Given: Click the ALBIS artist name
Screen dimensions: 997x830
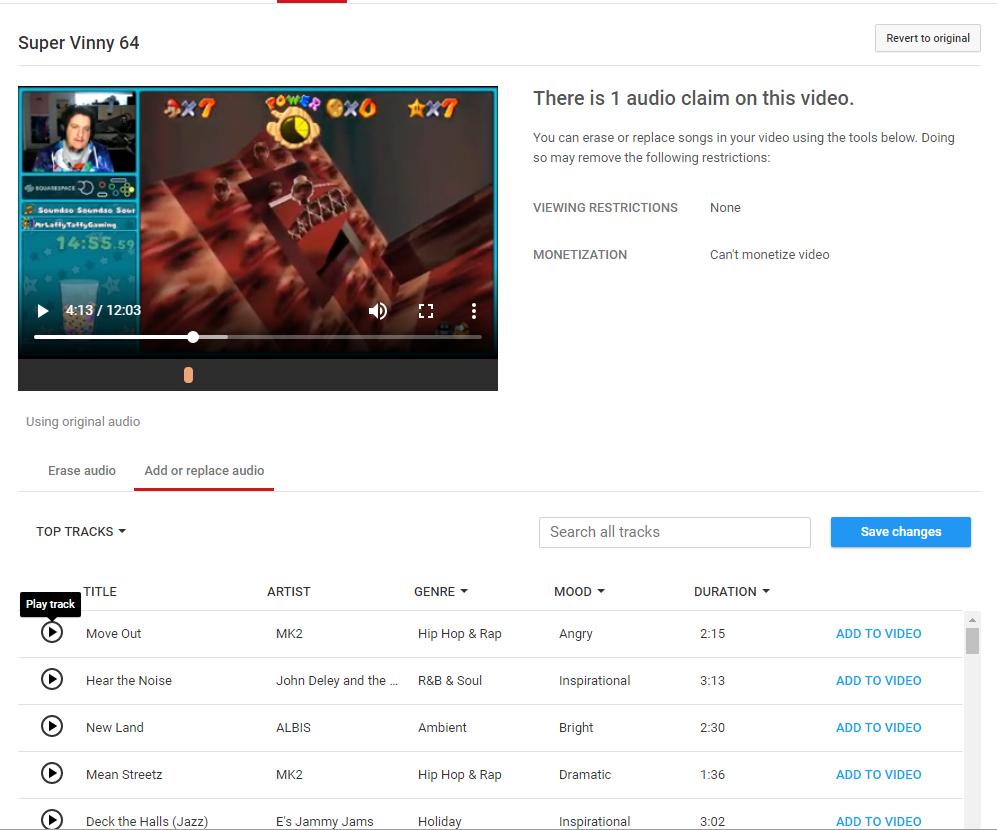Looking at the screenshot, I should (293, 728).
